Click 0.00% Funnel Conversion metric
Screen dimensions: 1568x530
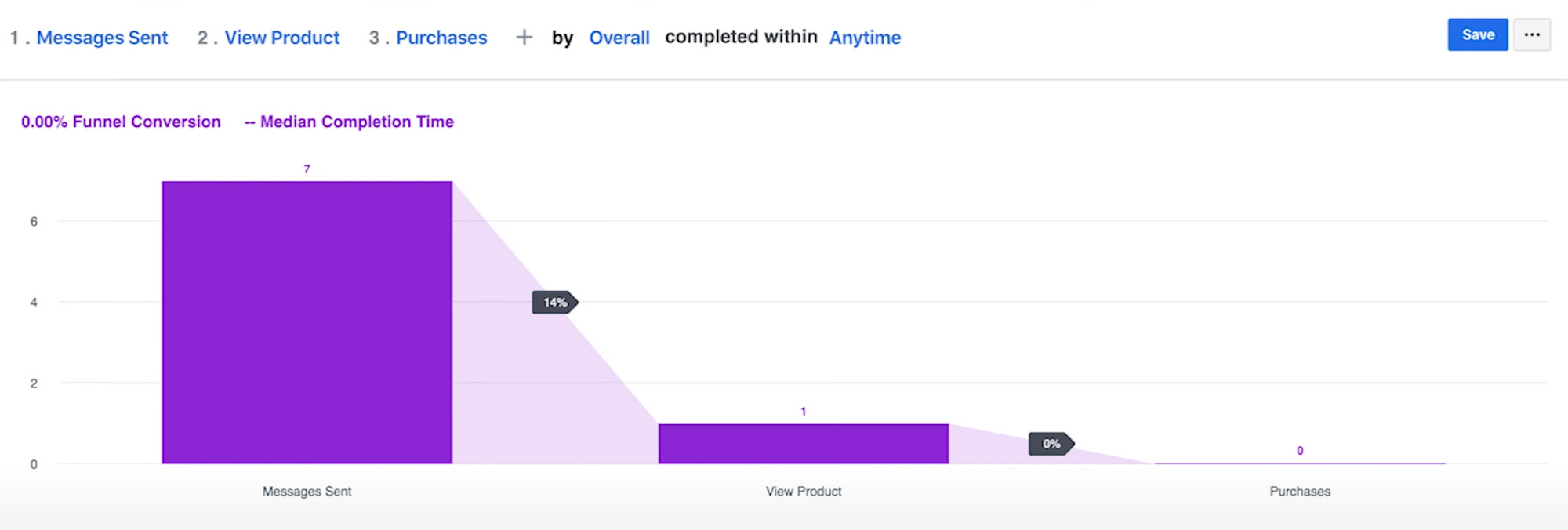121,122
